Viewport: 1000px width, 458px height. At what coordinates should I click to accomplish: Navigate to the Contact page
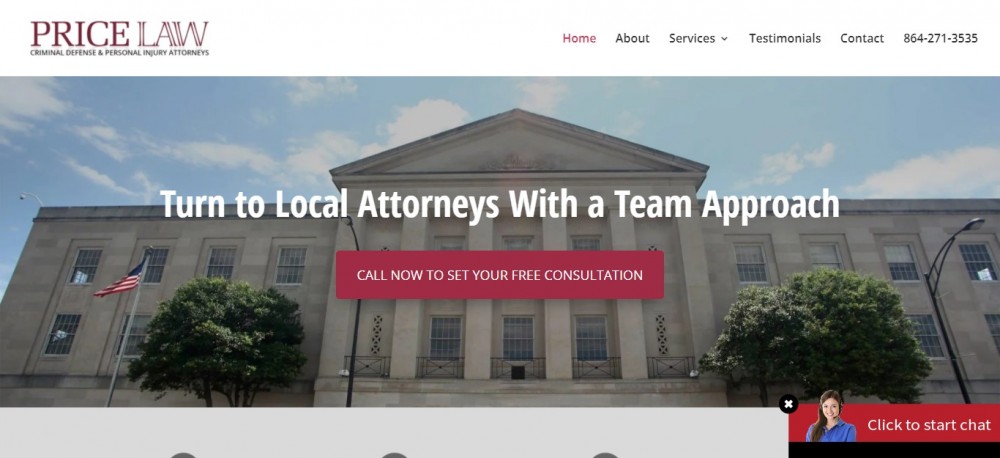(x=862, y=38)
